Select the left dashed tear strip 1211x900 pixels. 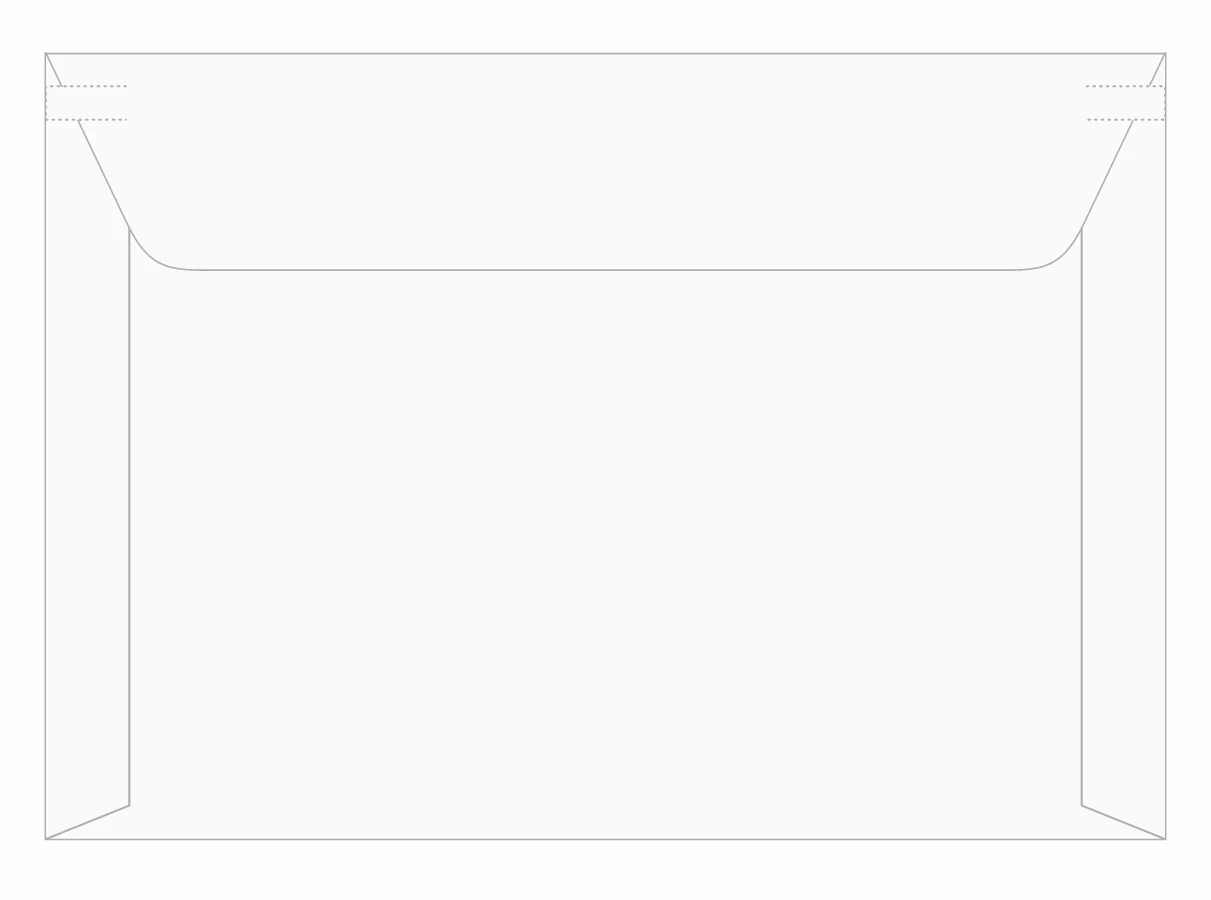point(87,103)
